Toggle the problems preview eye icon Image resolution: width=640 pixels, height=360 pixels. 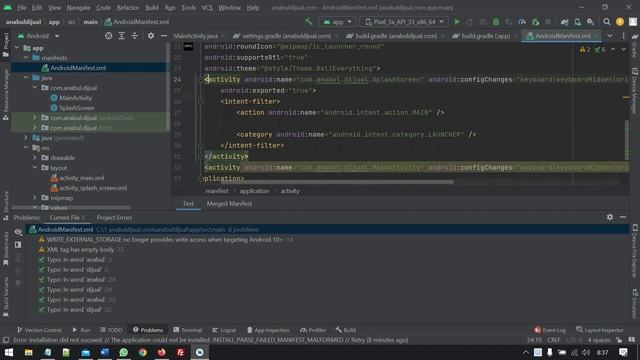click(x=18, y=231)
